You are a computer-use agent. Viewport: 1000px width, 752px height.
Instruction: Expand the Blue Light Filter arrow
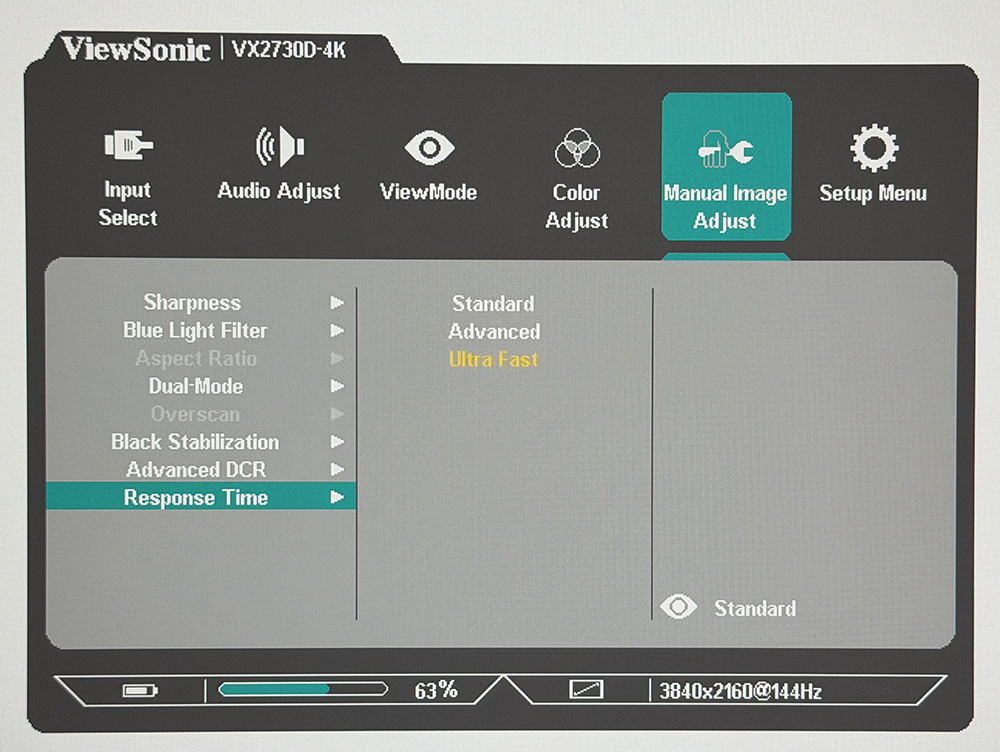coord(337,330)
